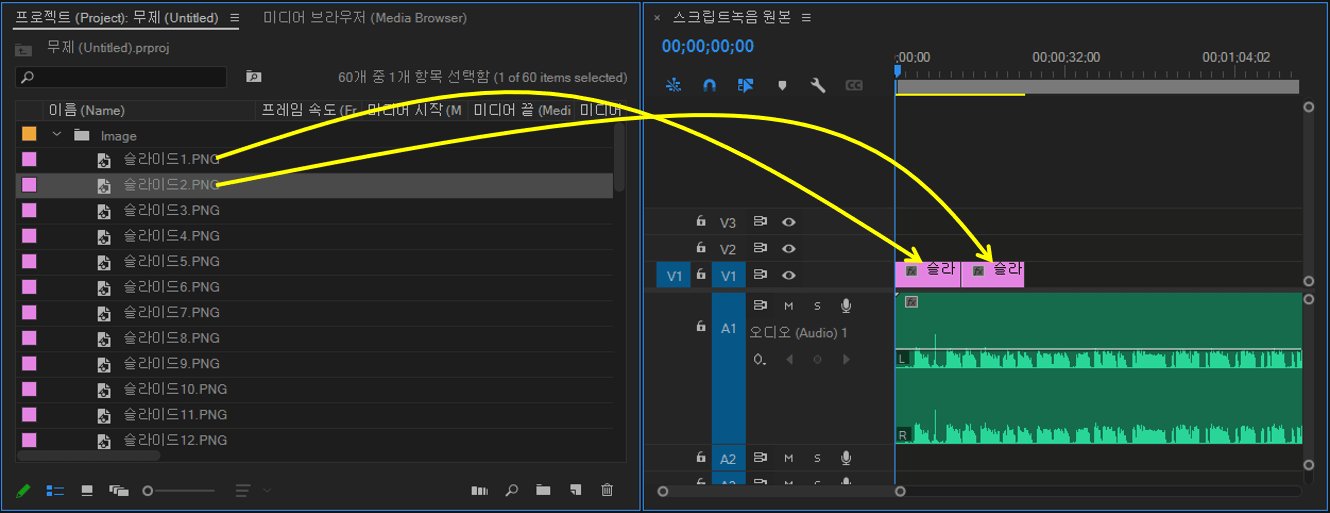This screenshot has width=1330, height=513.
Task: Switch project panel to list view
Action: point(56,490)
